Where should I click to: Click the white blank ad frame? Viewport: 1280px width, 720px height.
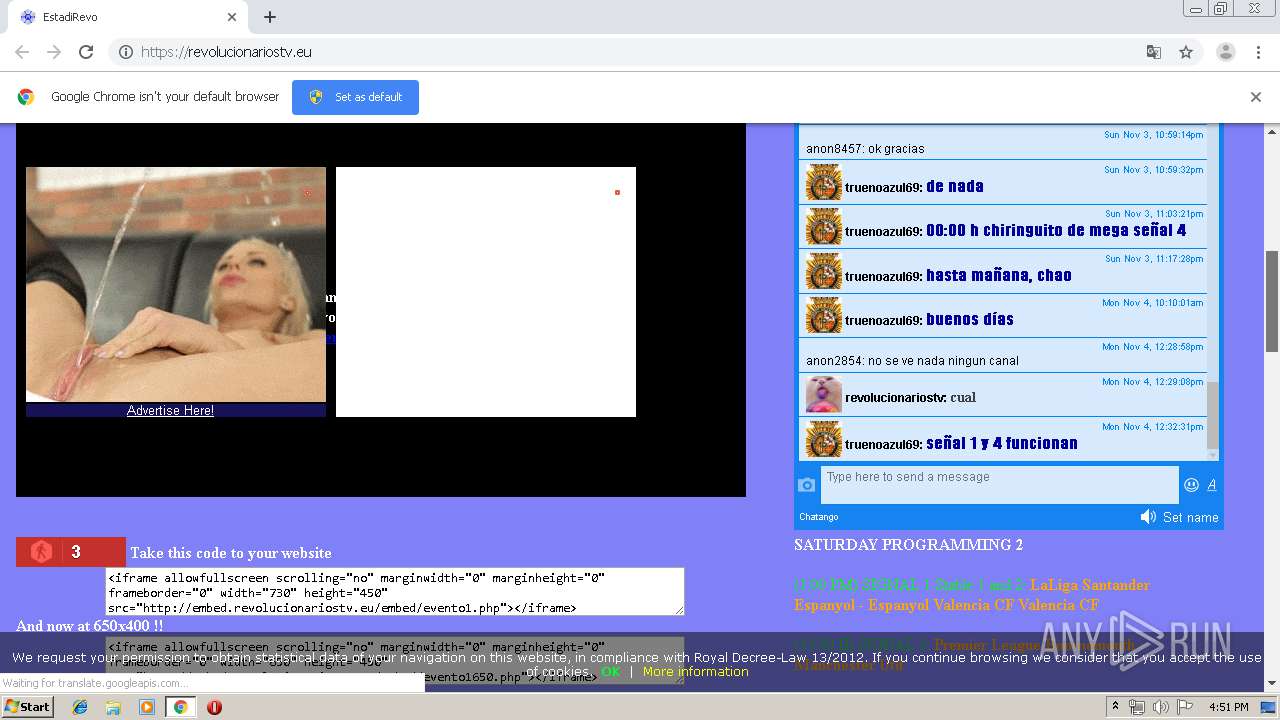(x=486, y=292)
